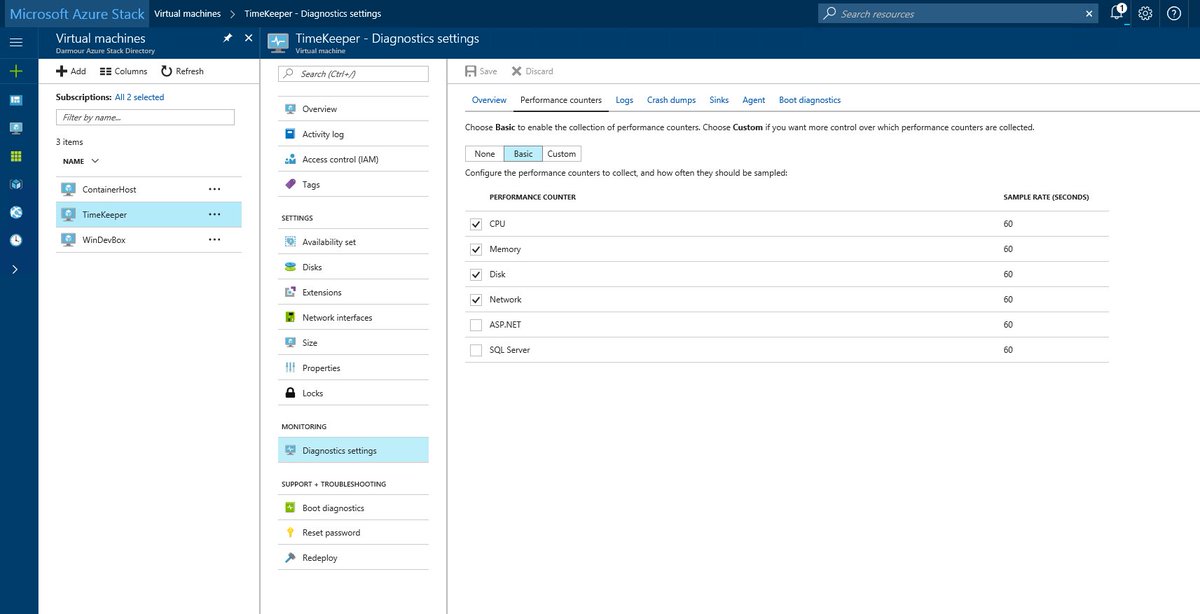Image resolution: width=1200 pixels, height=614 pixels.
Task: Open Availability set settings
Action: click(353, 242)
